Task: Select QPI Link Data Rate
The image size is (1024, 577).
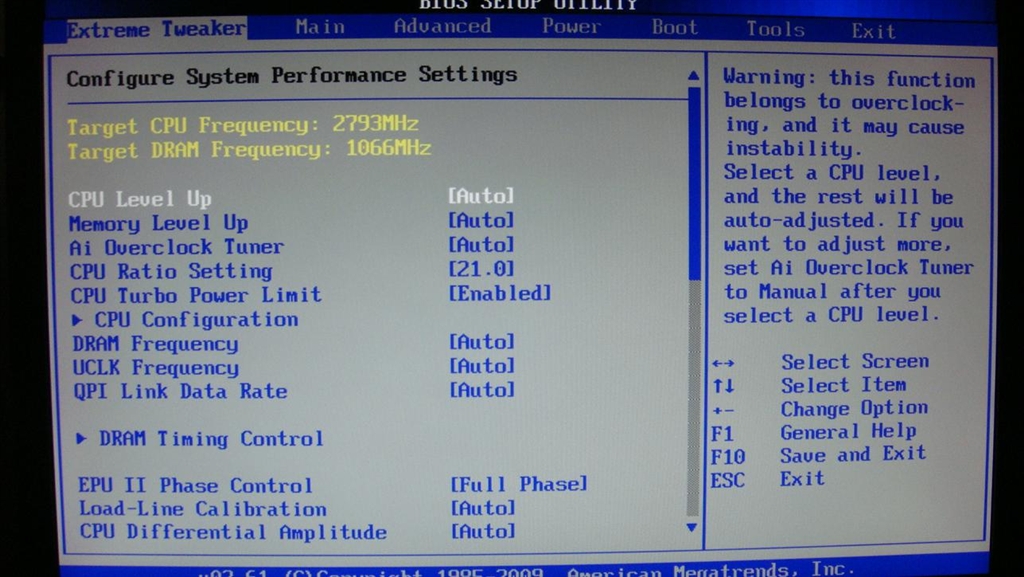Action: coord(180,391)
